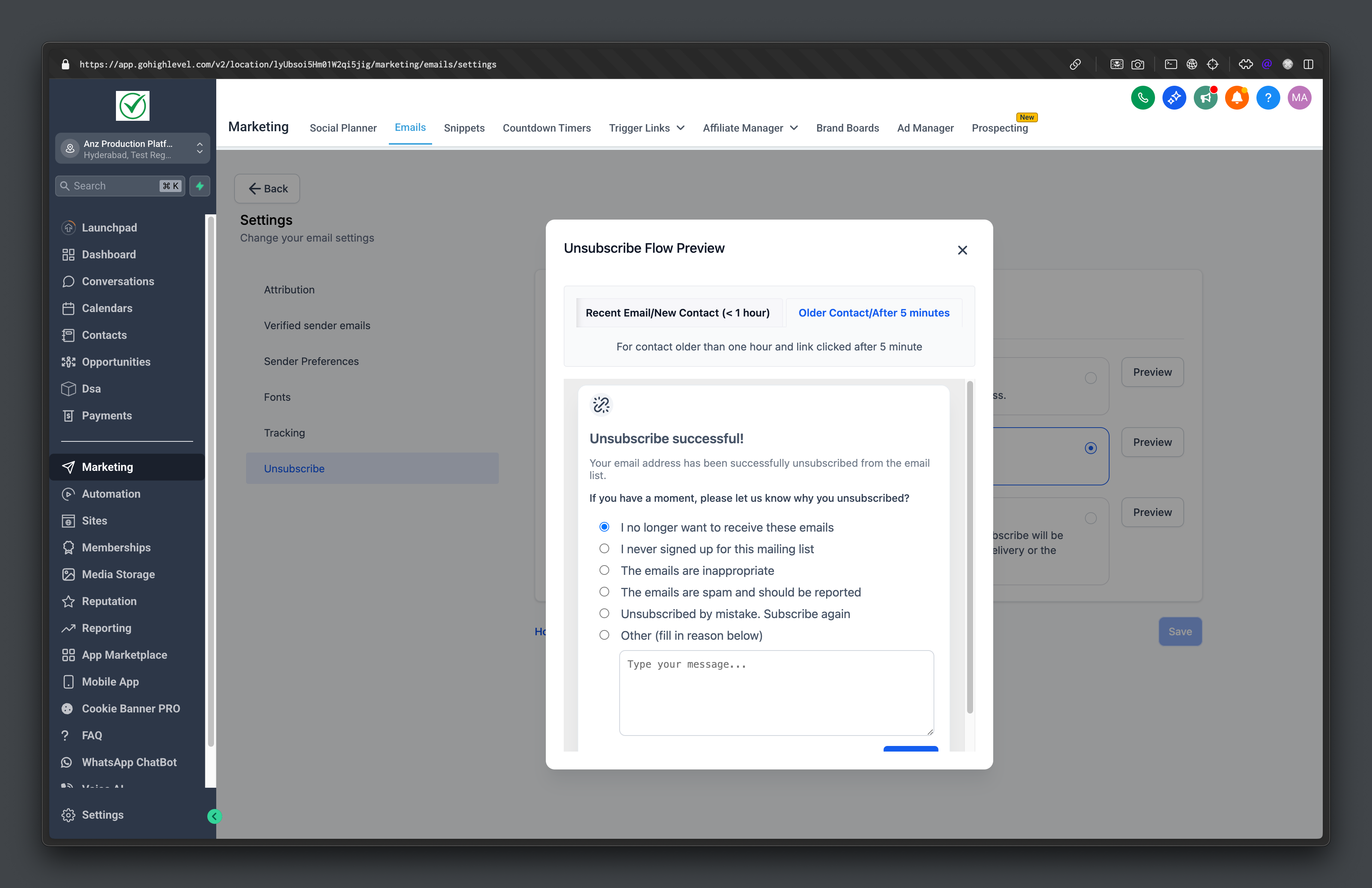Open the Anz Production account switcher
Image resolution: width=1372 pixels, height=888 pixels.
(133, 149)
